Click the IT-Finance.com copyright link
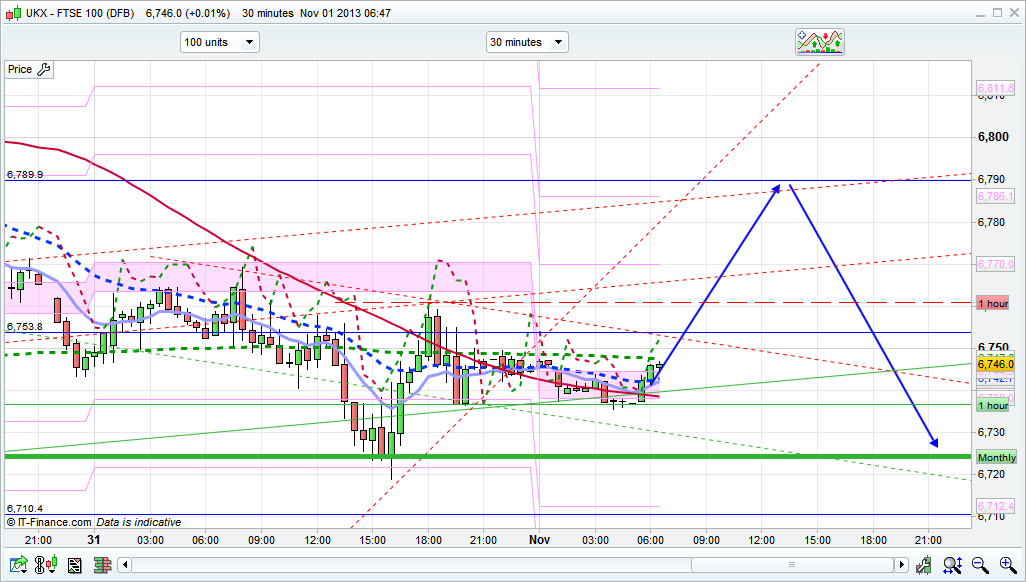This screenshot has width=1026, height=582. (50, 522)
